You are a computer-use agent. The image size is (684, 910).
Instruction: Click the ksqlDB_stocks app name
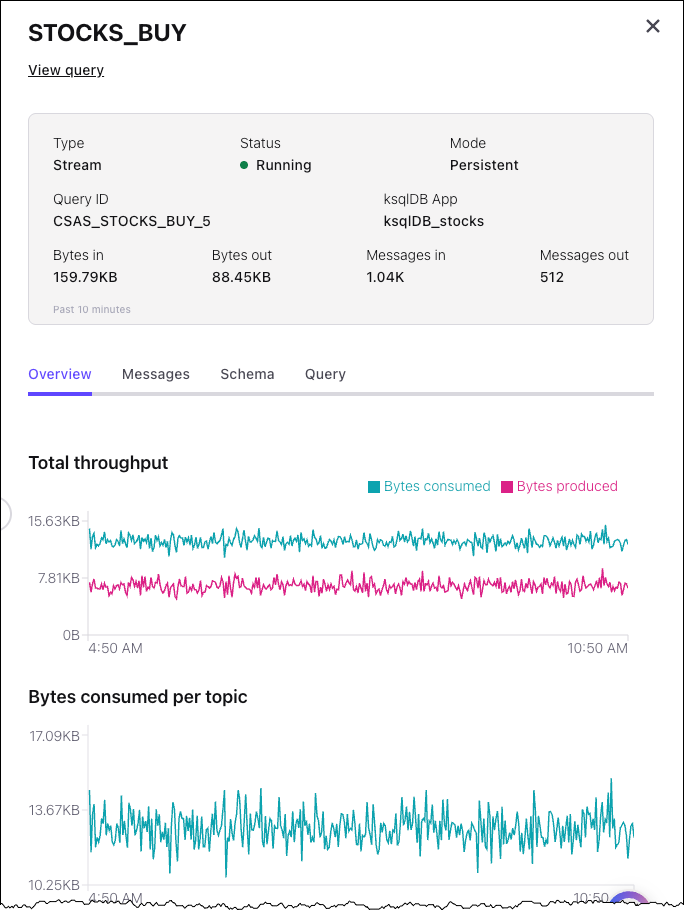pyautogui.click(x=434, y=221)
